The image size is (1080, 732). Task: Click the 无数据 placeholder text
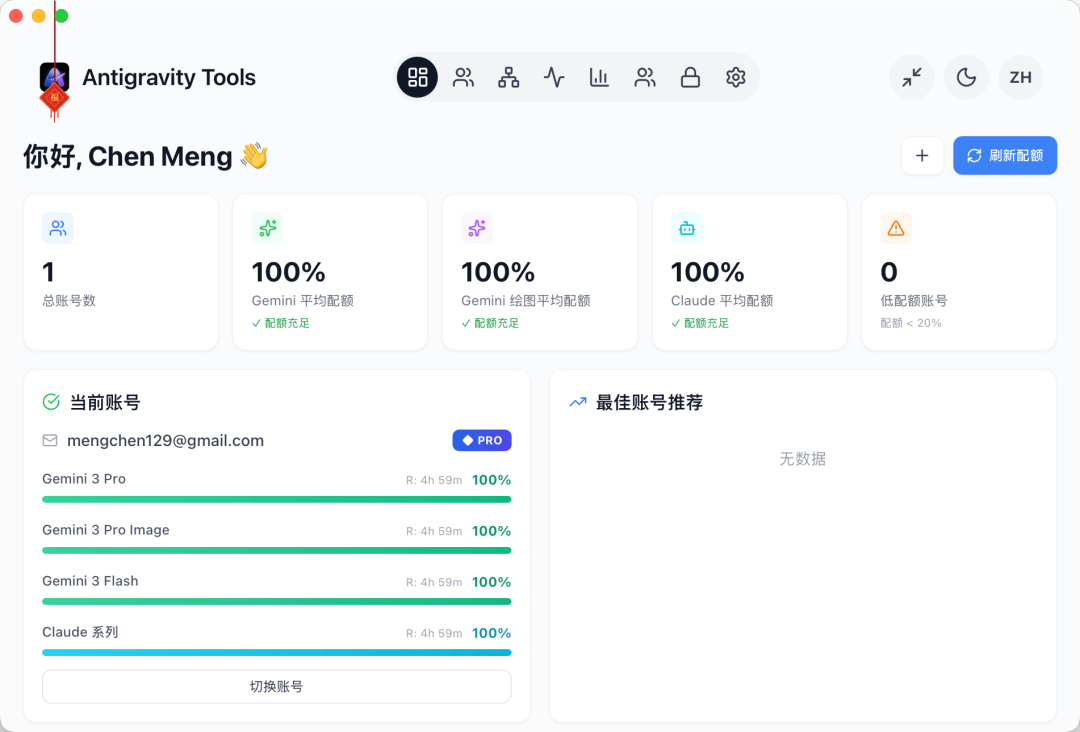click(802, 459)
